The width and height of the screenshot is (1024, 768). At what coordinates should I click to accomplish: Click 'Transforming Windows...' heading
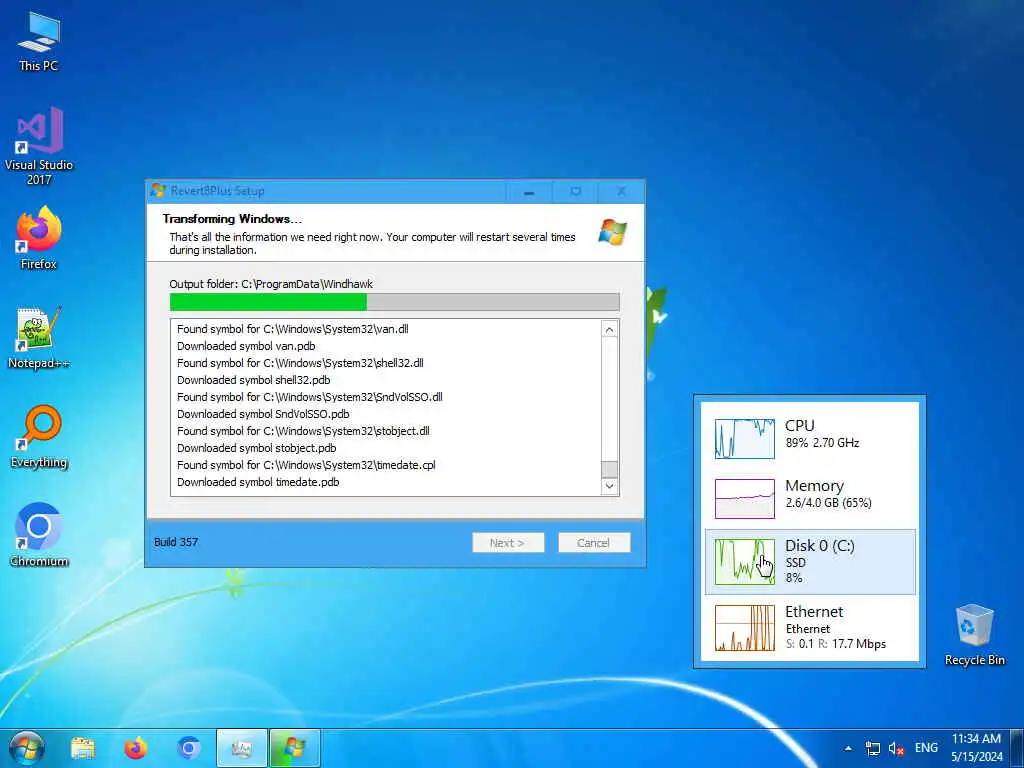pyautogui.click(x=232, y=219)
